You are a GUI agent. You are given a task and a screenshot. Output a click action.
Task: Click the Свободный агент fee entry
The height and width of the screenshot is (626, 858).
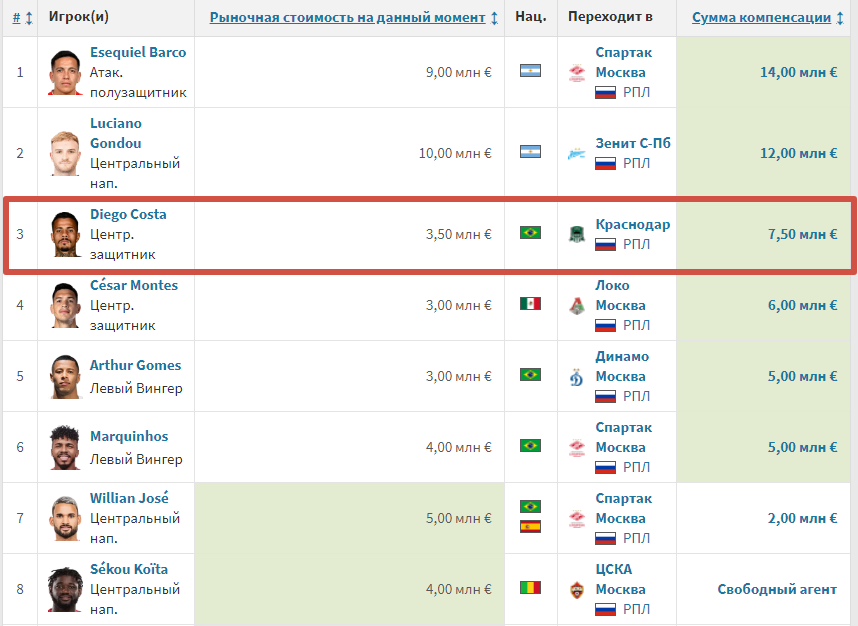pos(777,589)
